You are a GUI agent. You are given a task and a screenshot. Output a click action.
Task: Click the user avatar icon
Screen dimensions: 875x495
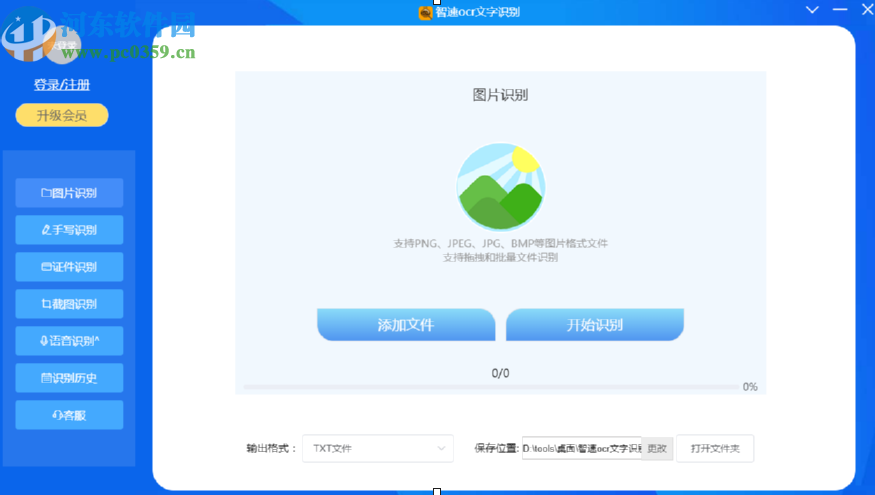click(x=62, y=45)
